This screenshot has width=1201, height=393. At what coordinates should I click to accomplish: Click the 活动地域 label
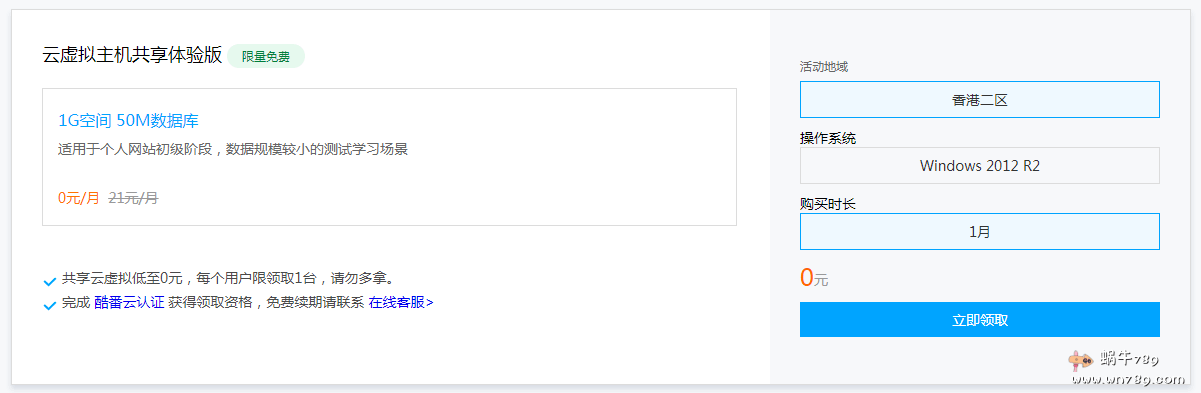[x=824, y=66]
